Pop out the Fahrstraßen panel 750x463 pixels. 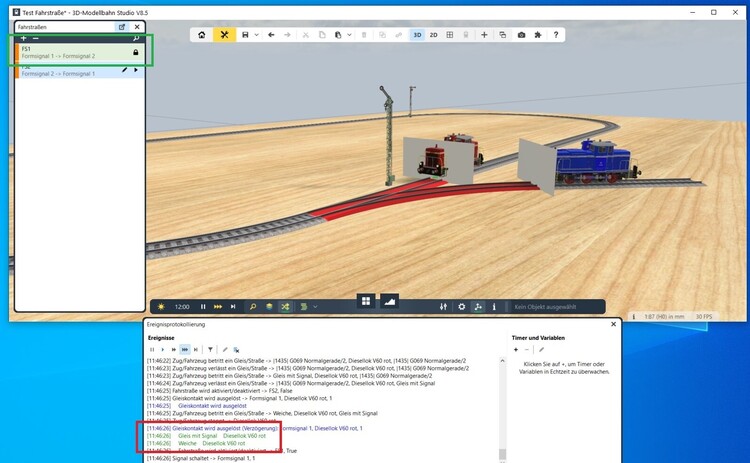(x=122, y=27)
